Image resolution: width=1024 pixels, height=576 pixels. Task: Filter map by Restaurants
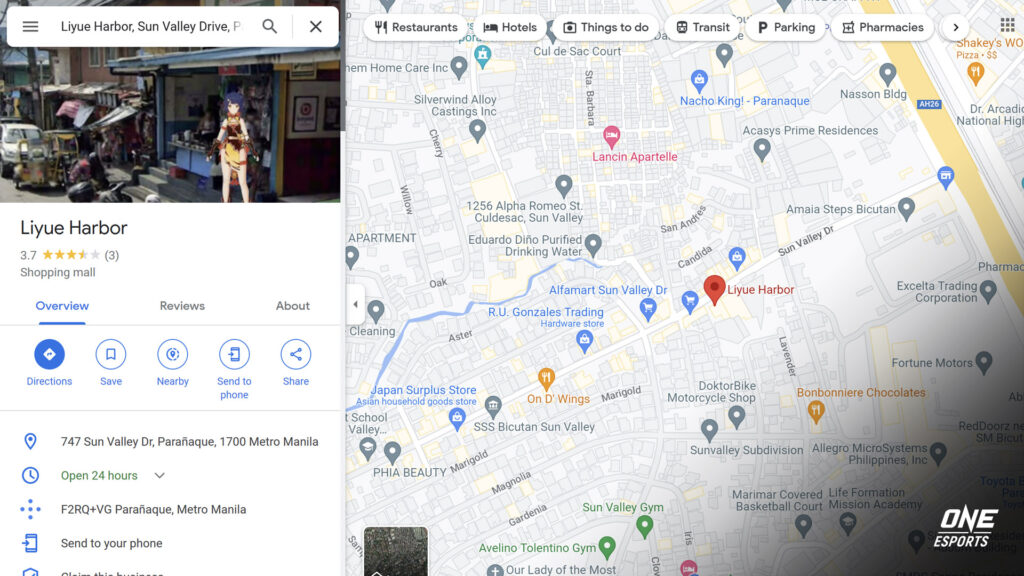pos(415,27)
